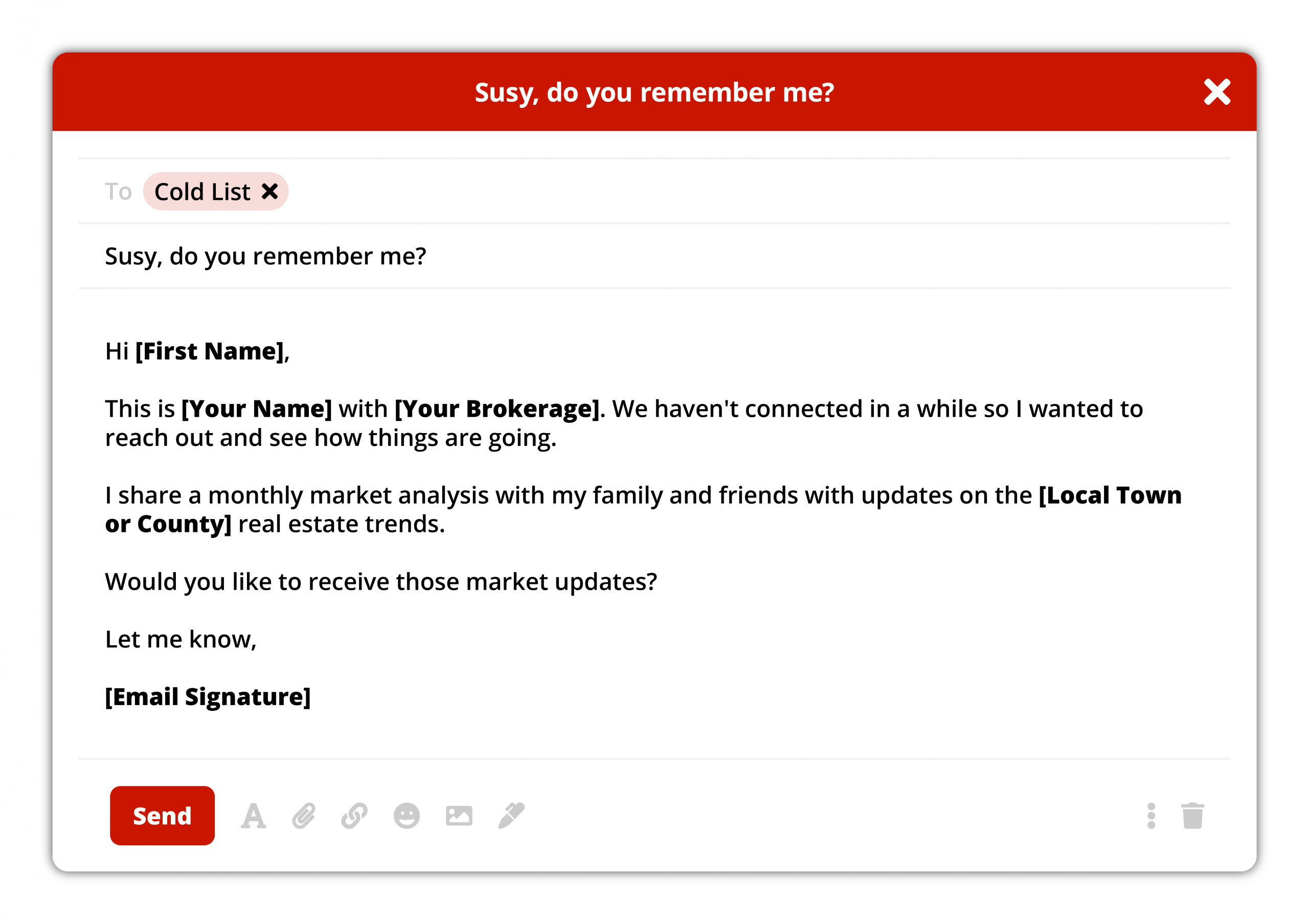1309x924 pixels.
Task: Open the three-dot more options menu
Action: click(x=1151, y=816)
